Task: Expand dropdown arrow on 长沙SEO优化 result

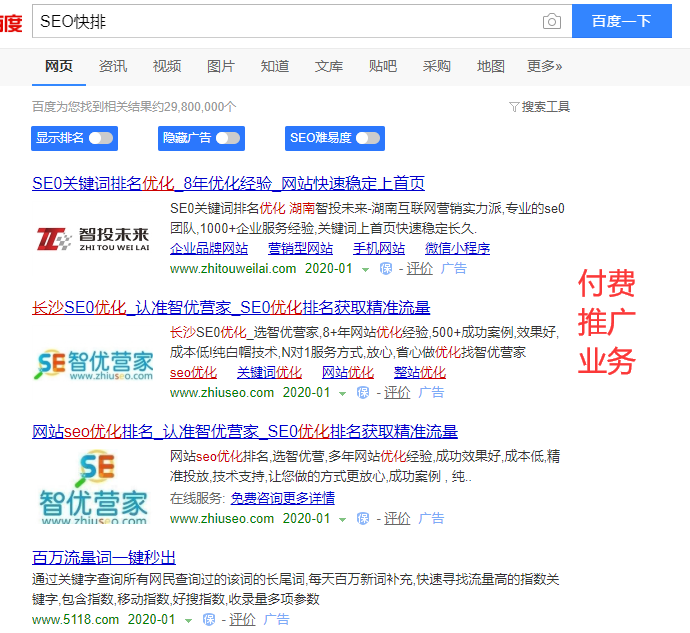Action: point(342,394)
